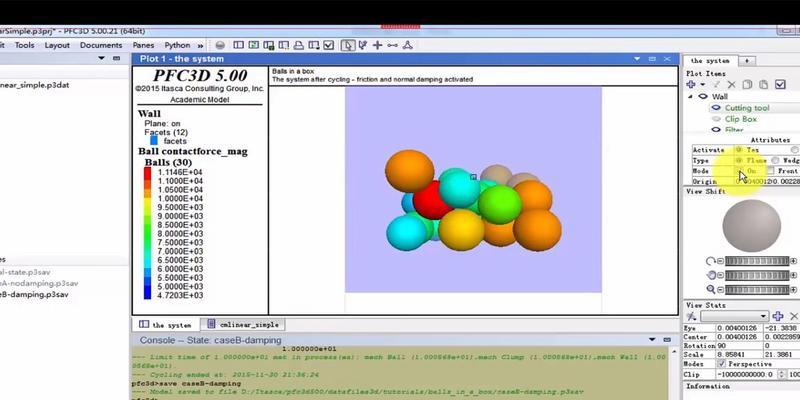Select the Wedge type radio button

(x=775, y=160)
